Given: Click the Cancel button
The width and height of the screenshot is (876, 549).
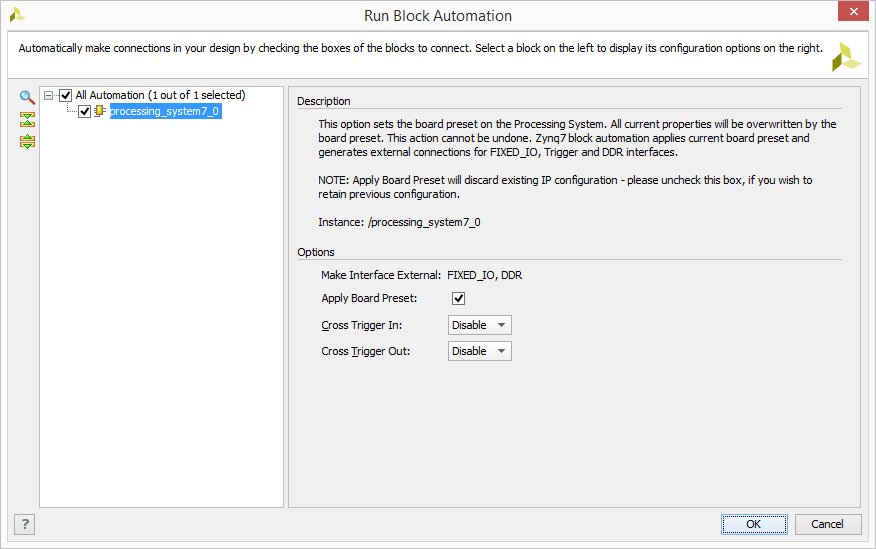Looking at the screenshot, I should 828,524.
